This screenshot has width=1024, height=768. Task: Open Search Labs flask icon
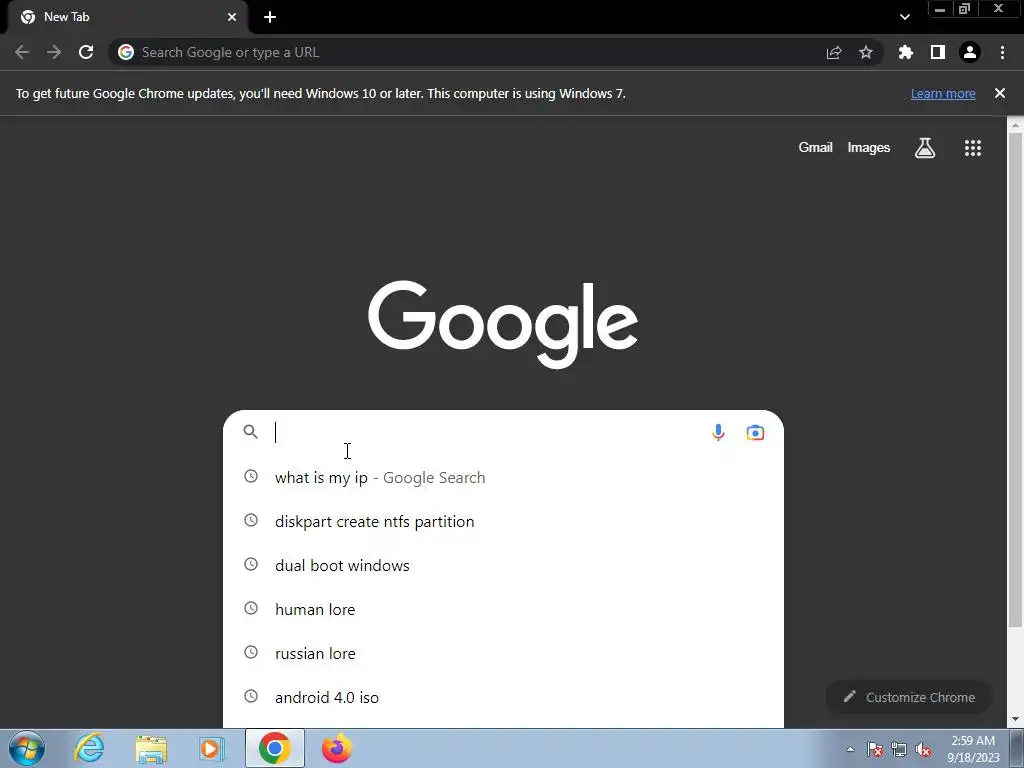[925, 148]
